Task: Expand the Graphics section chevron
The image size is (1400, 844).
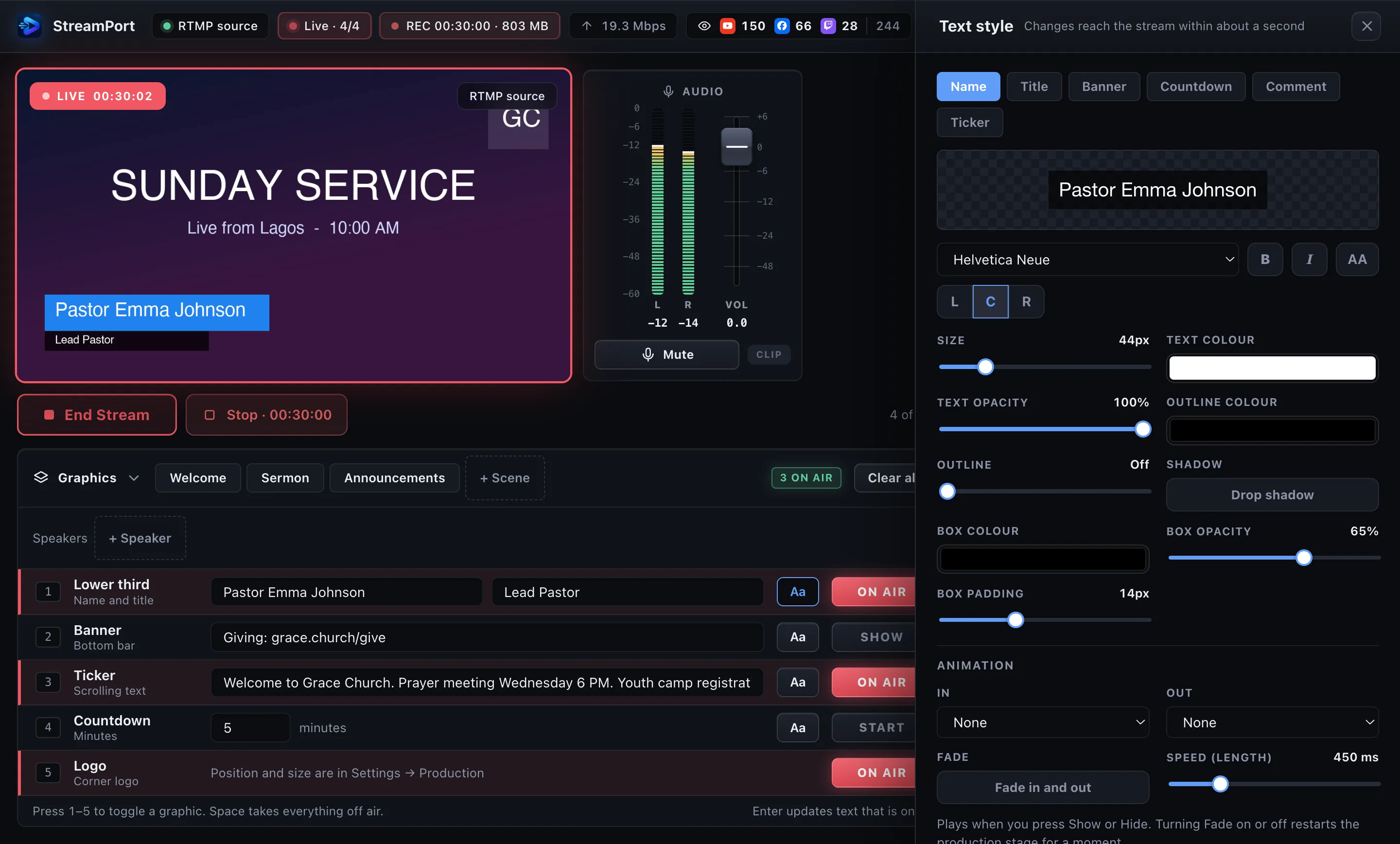Action: (x=134, y=477)
